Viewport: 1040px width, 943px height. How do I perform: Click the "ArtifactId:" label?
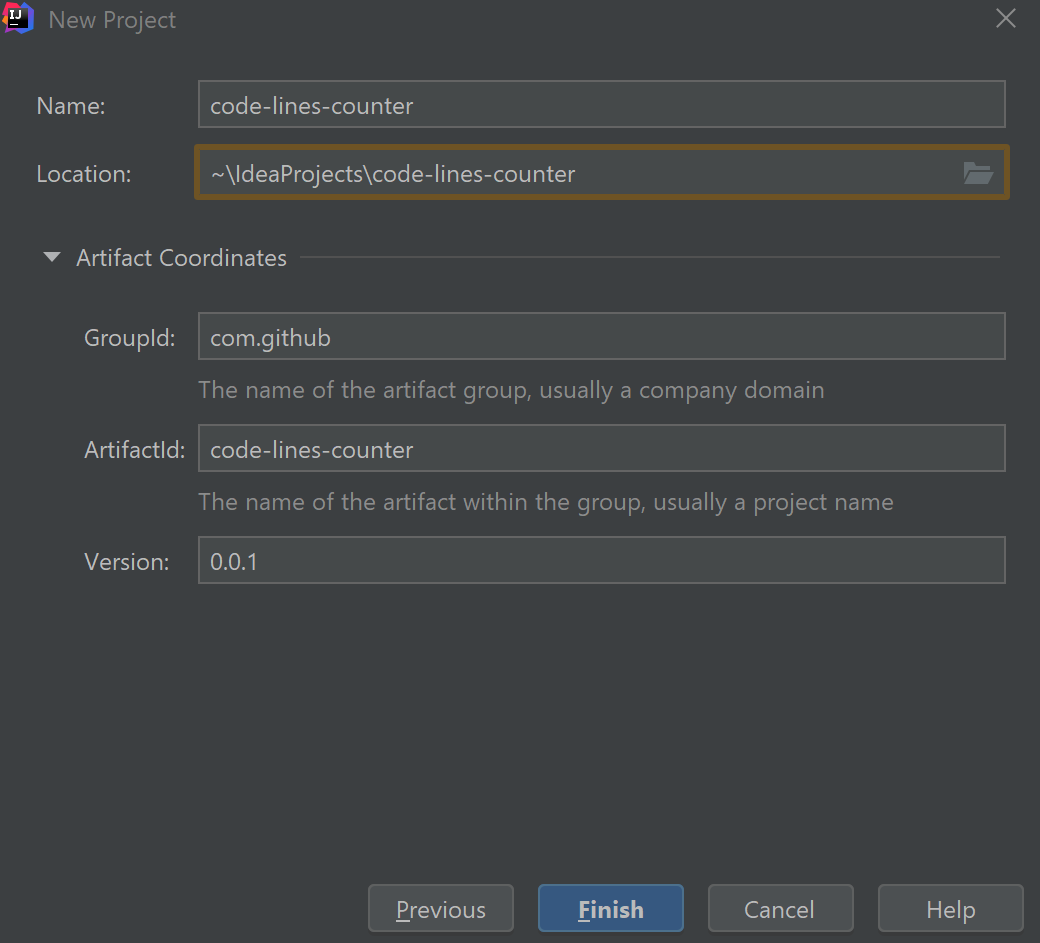tap(135, 450)
